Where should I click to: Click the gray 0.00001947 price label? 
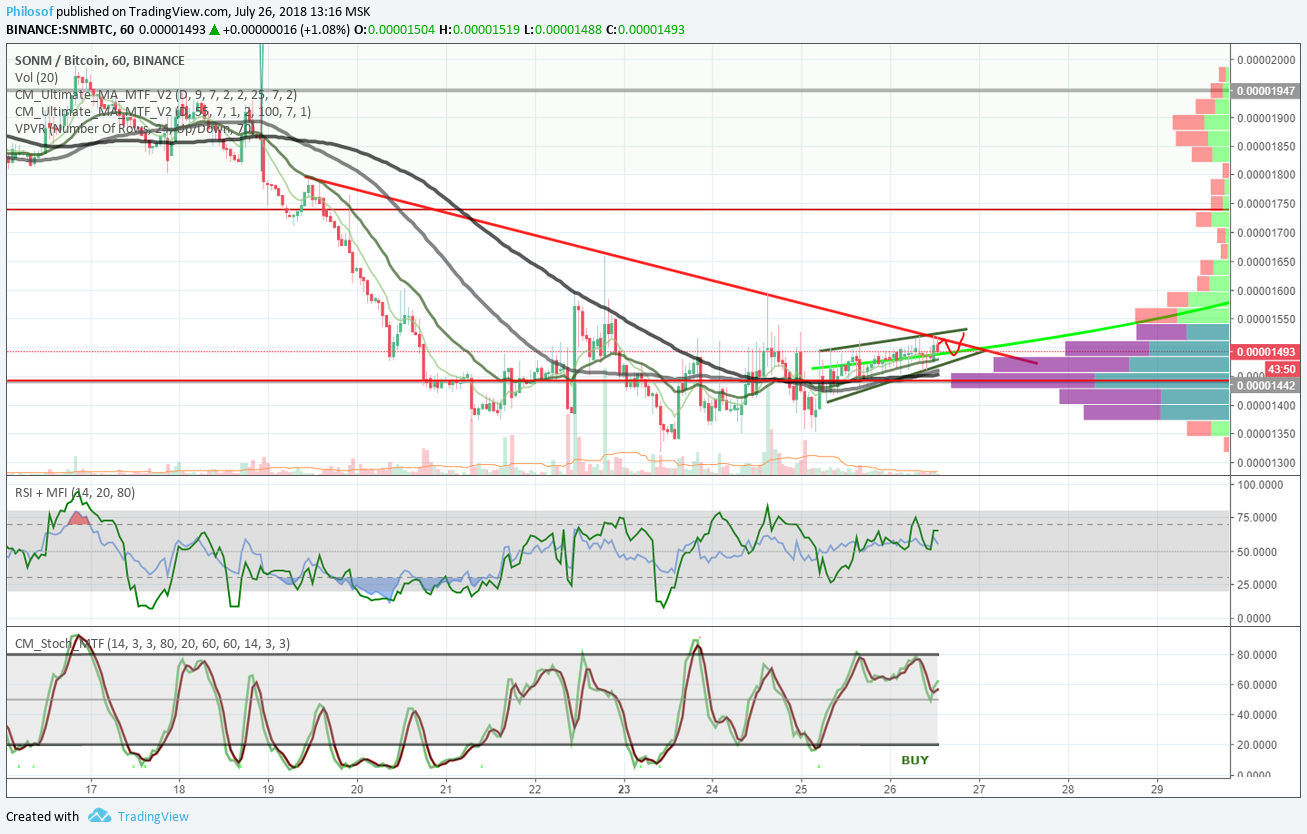(1266, 91)
